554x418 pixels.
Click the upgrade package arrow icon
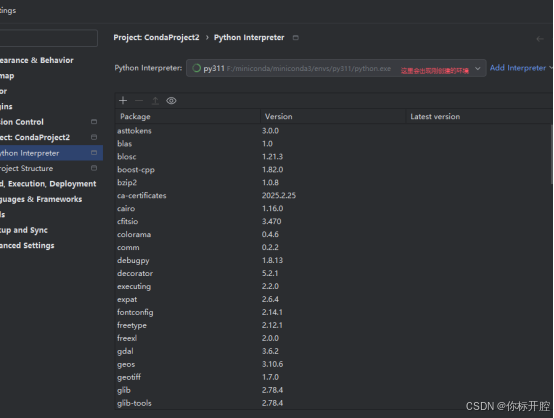pos(155,101)
